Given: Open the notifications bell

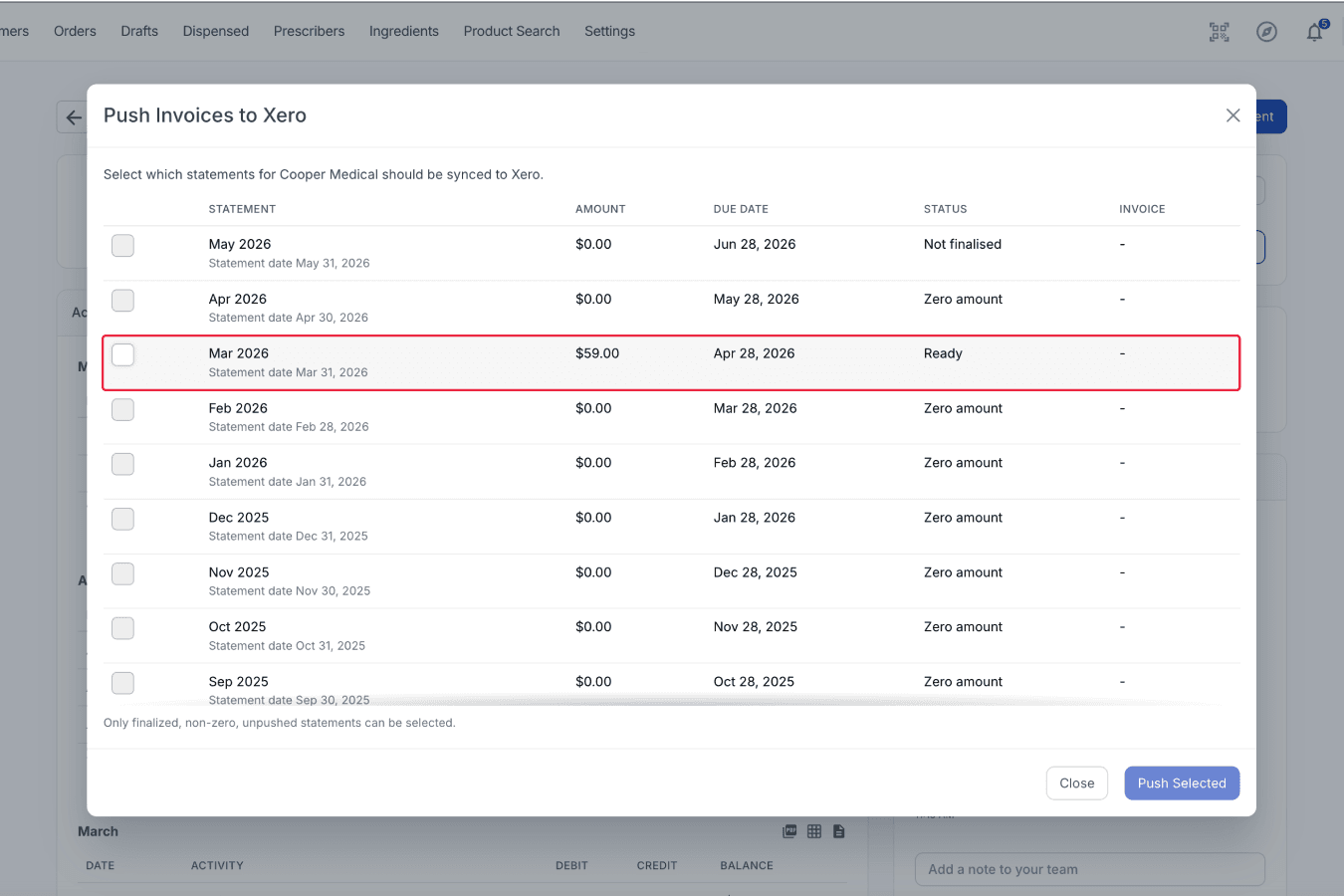Looking at the screenshot, I should (1315, 32).
